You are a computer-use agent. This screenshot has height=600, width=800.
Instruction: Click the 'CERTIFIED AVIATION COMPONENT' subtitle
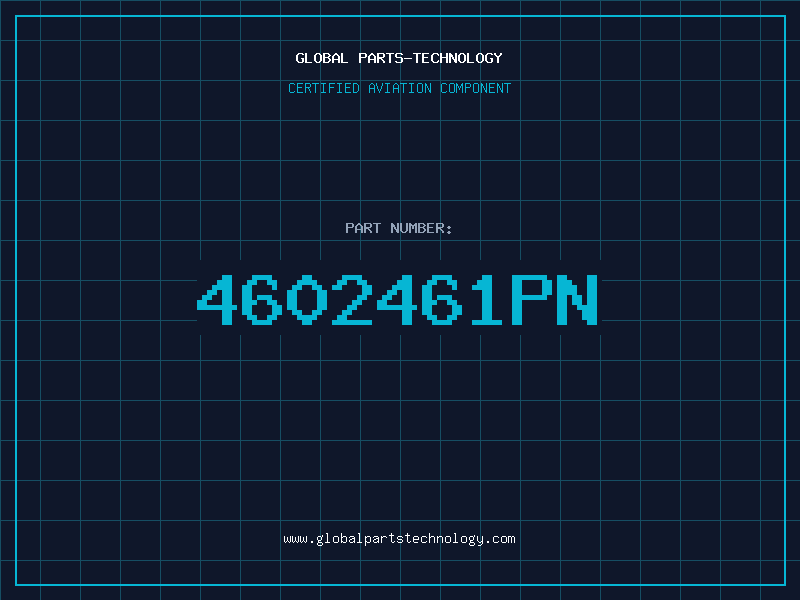tap(399, 88)
